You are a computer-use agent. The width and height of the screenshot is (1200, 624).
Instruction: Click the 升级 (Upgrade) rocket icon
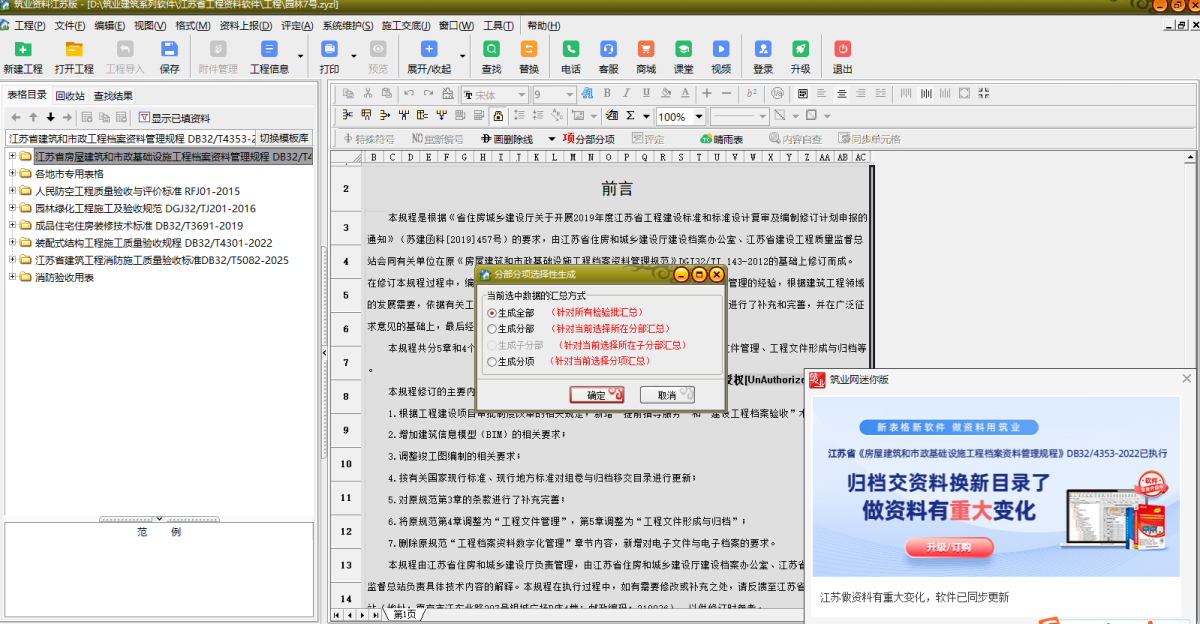tap(800, 56)
